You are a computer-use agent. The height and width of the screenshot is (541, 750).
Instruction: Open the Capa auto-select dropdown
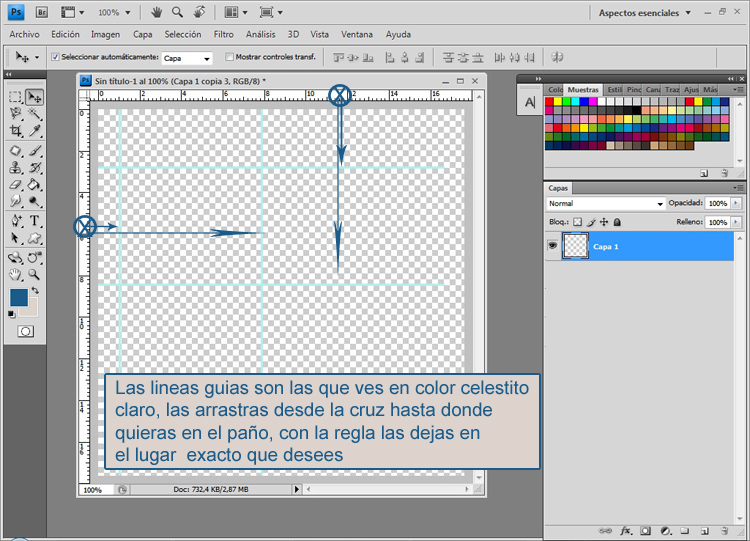point(187,58)
